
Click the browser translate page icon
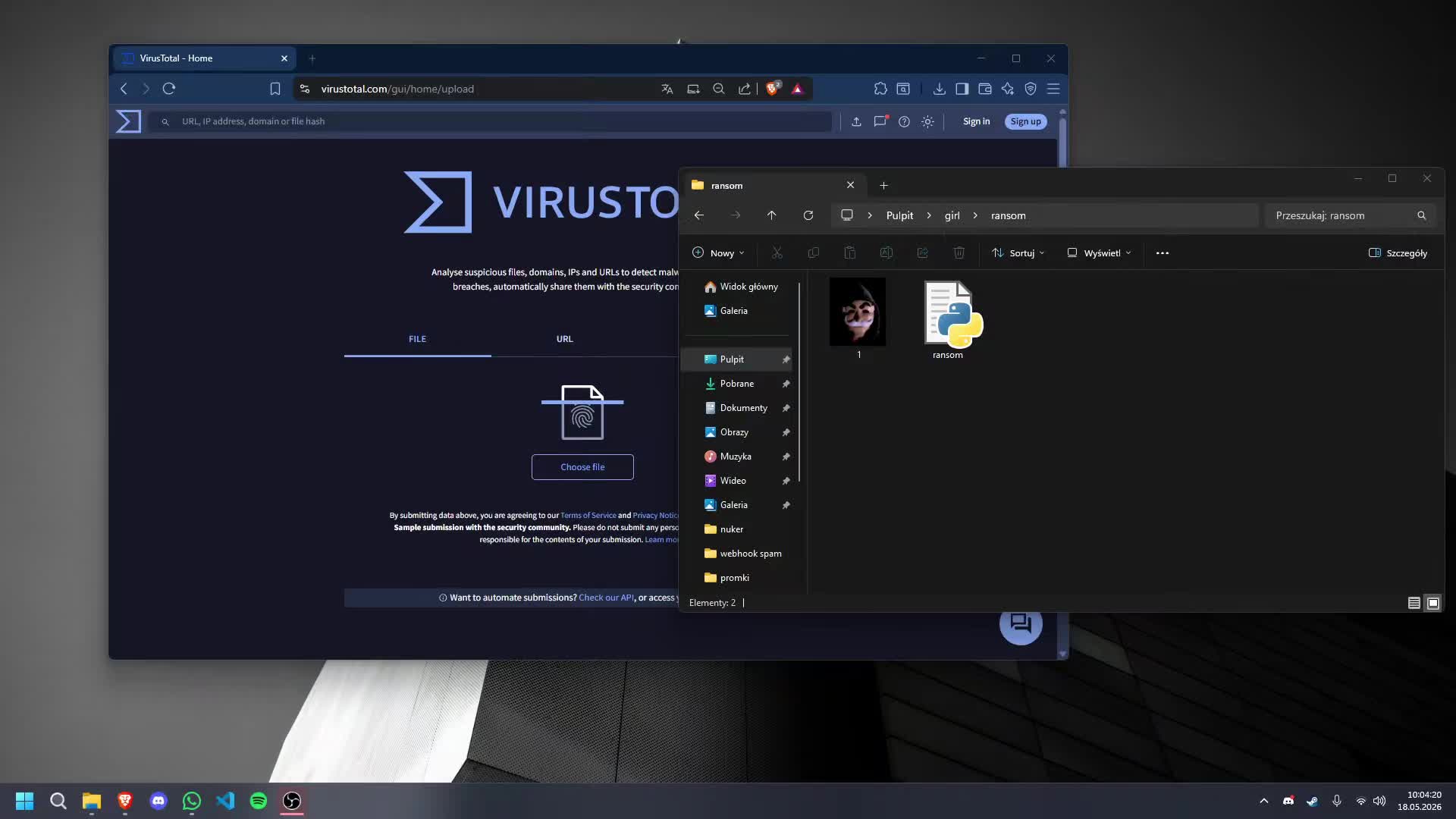(667, 89)
